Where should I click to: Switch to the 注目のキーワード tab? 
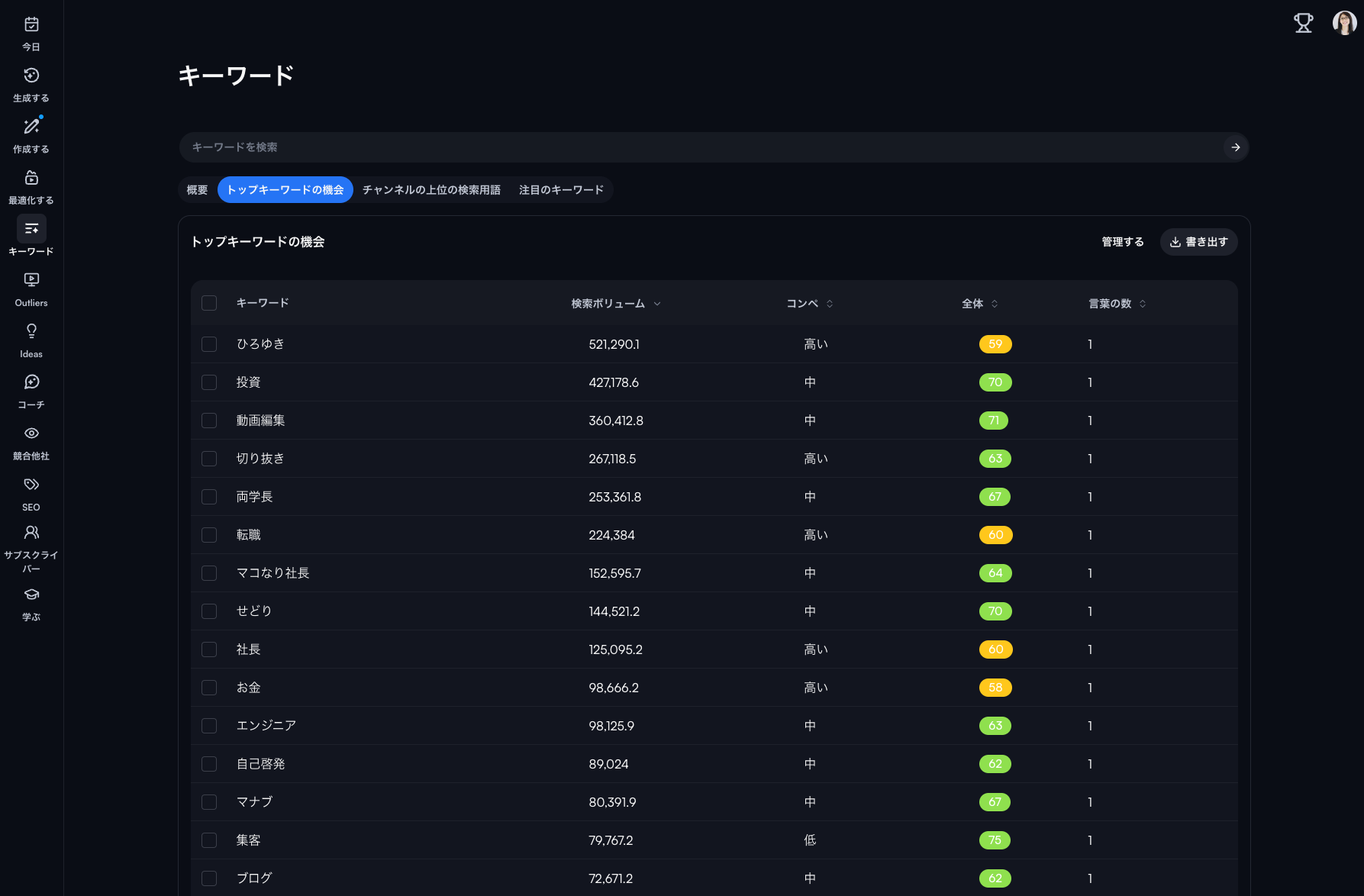561,190
